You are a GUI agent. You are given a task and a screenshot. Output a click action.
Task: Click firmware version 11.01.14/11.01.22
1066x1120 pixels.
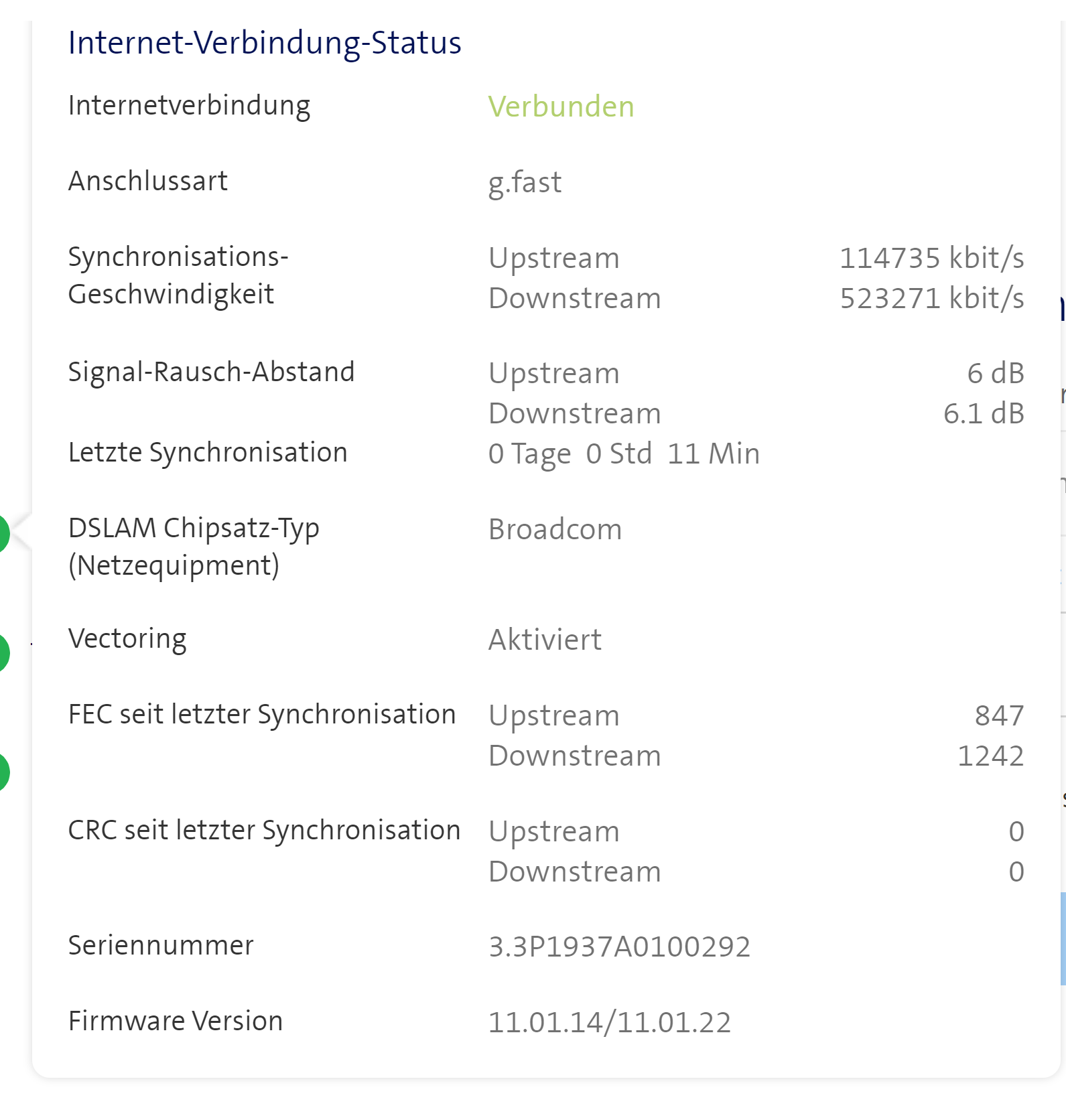609,1022
